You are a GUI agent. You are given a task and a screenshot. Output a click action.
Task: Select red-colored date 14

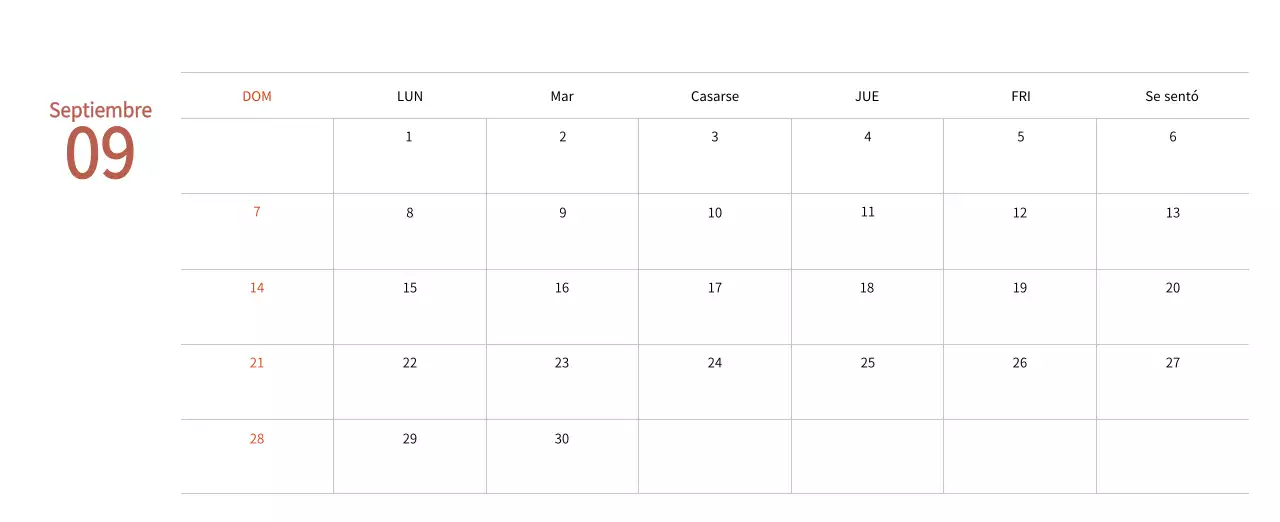pyautogui.click(x=257, y=288)
